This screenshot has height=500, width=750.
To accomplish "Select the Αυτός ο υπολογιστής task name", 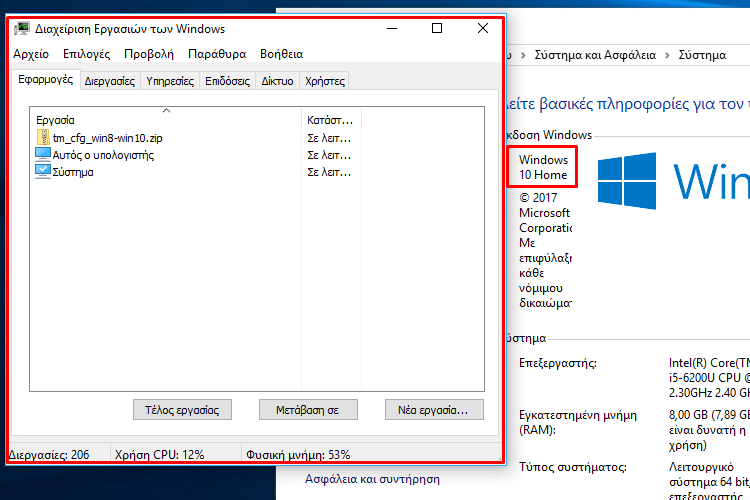I will (103, 155).
